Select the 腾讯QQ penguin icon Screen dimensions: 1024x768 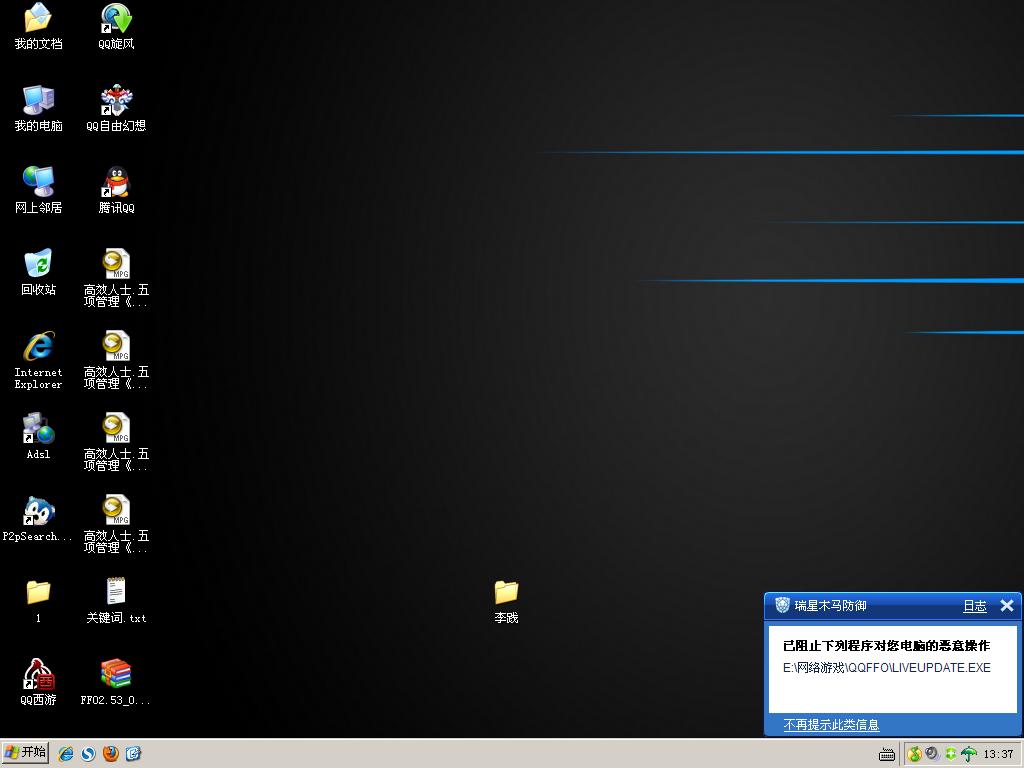click(x=116, y=190)
